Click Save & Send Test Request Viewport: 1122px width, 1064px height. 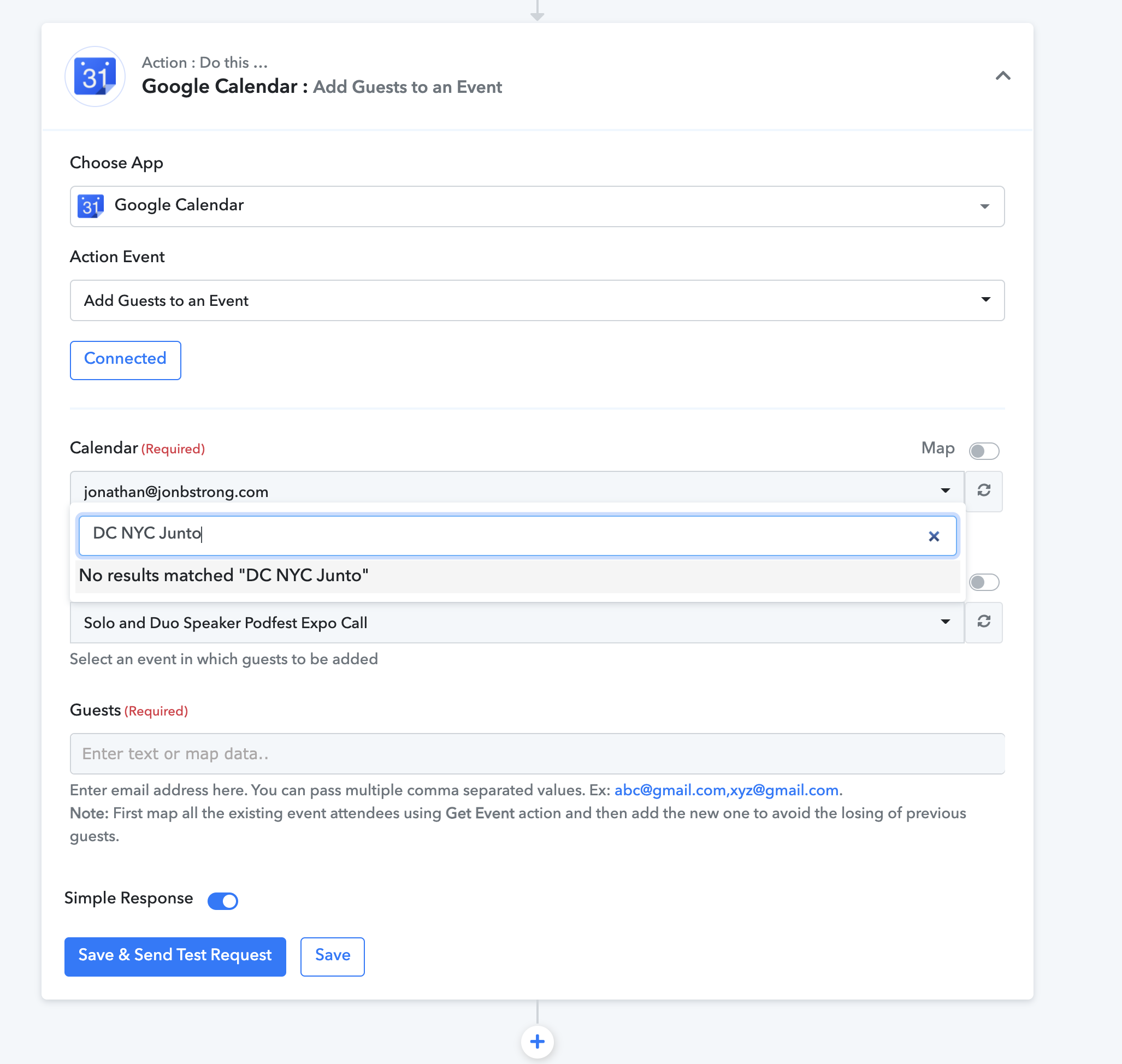(x=175, y=956)
